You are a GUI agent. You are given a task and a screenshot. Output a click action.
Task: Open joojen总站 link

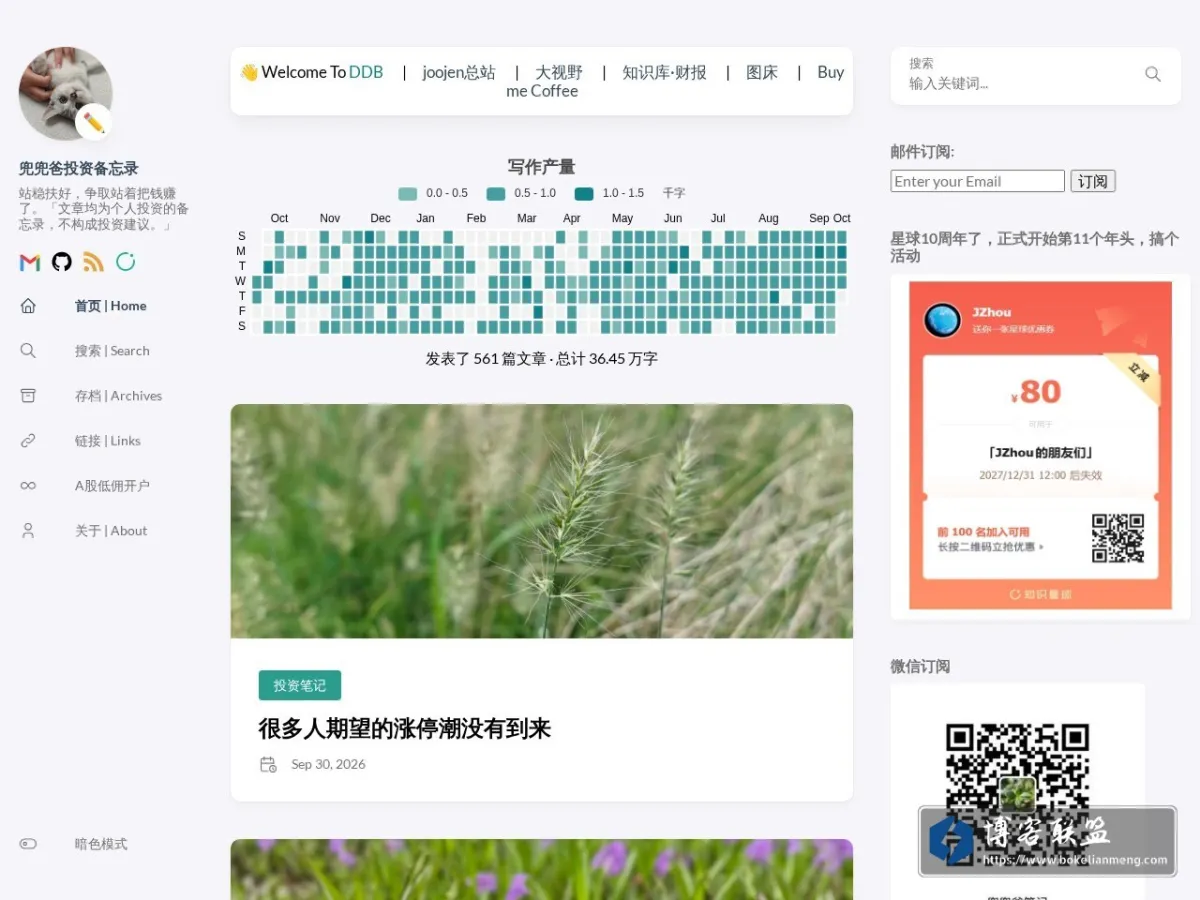459,72
